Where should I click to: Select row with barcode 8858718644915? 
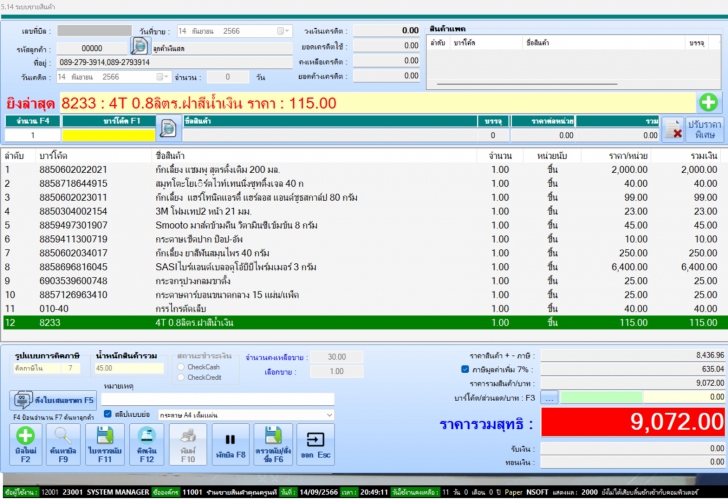[x=364, y=183]
